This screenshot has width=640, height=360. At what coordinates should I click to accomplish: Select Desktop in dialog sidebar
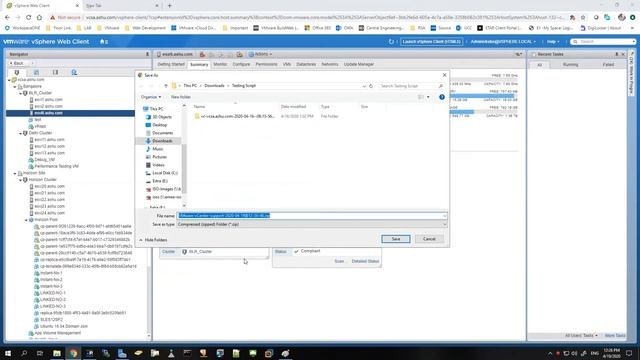(159, 125)
